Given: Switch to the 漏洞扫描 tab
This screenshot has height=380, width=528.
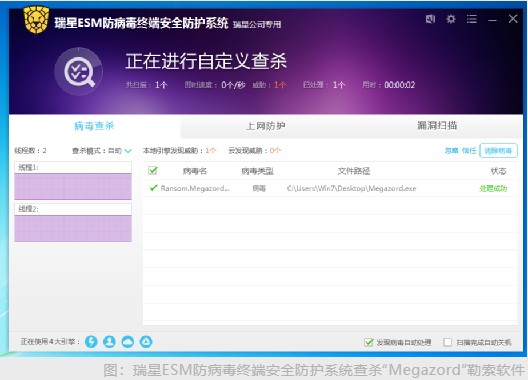Looking at the screenshot, I should [x=437, y=126].
